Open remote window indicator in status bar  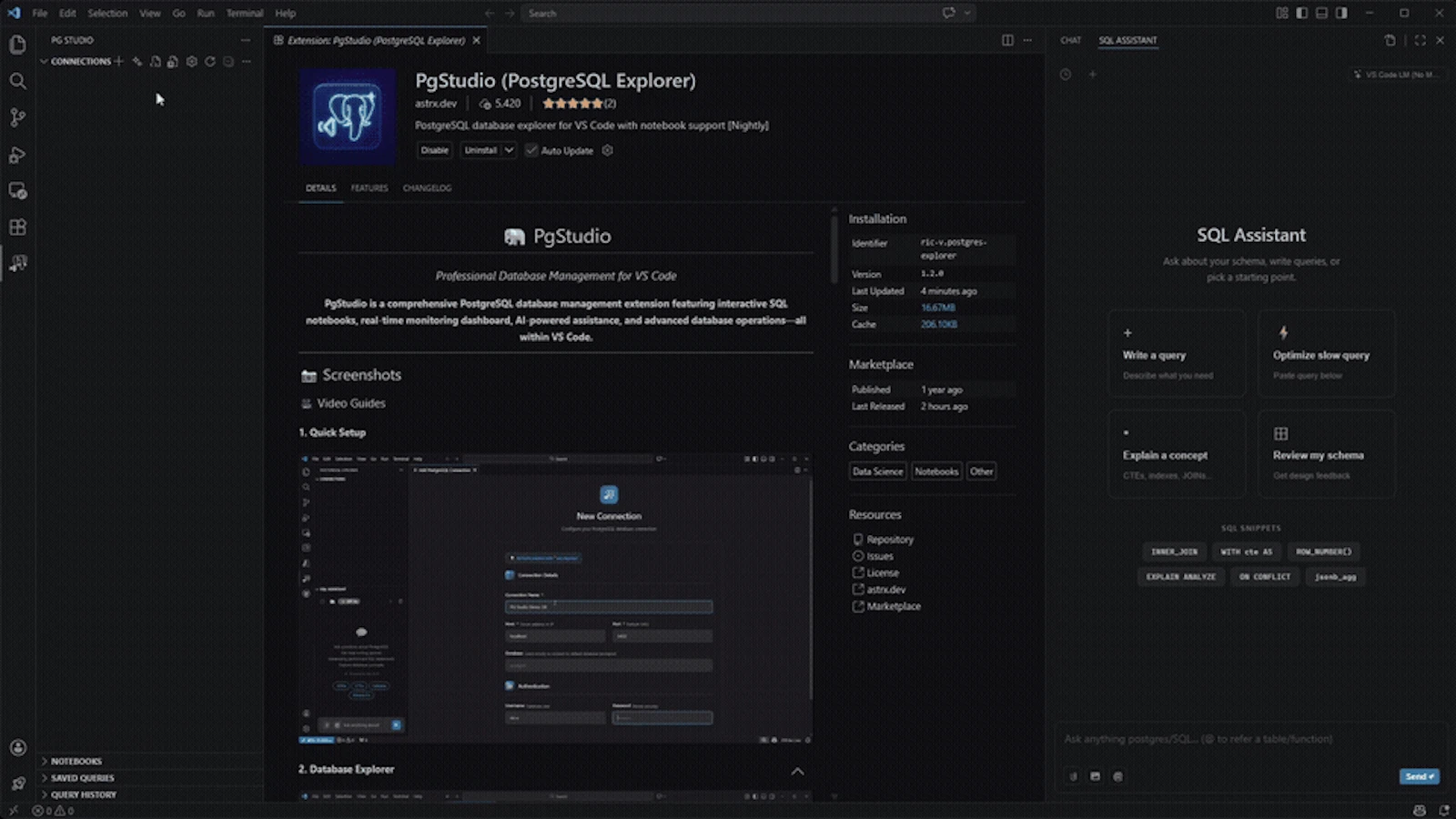click(13, 810)
